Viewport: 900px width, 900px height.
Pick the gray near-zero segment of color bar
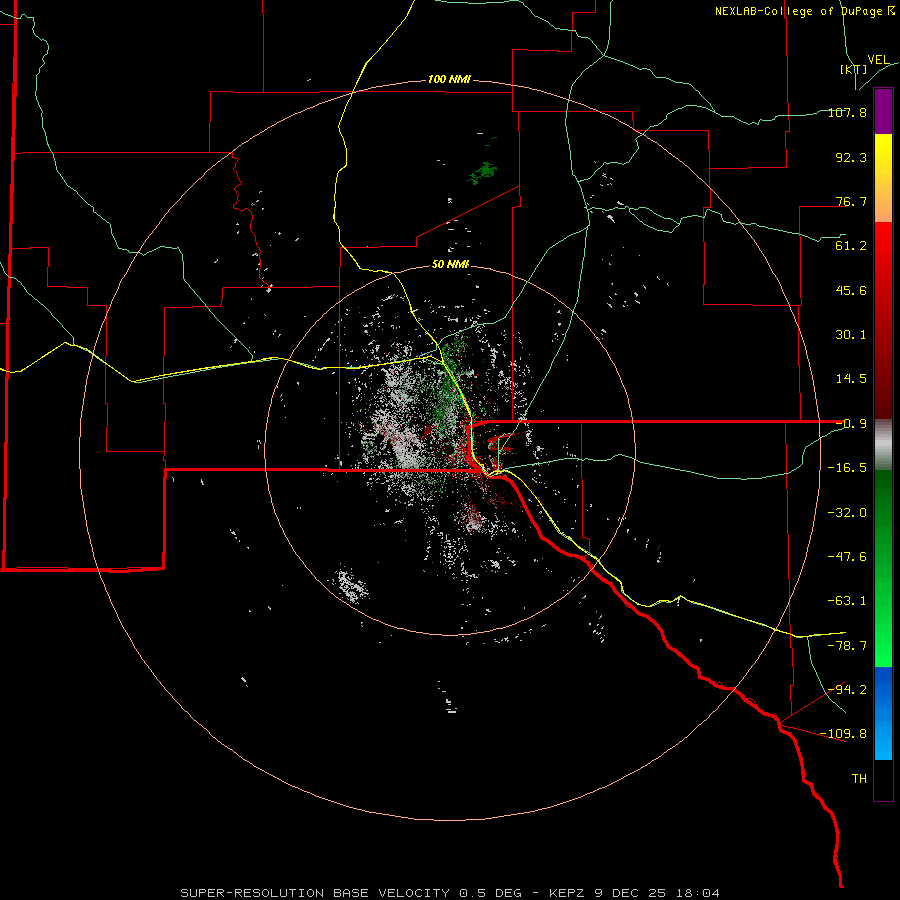883,445
